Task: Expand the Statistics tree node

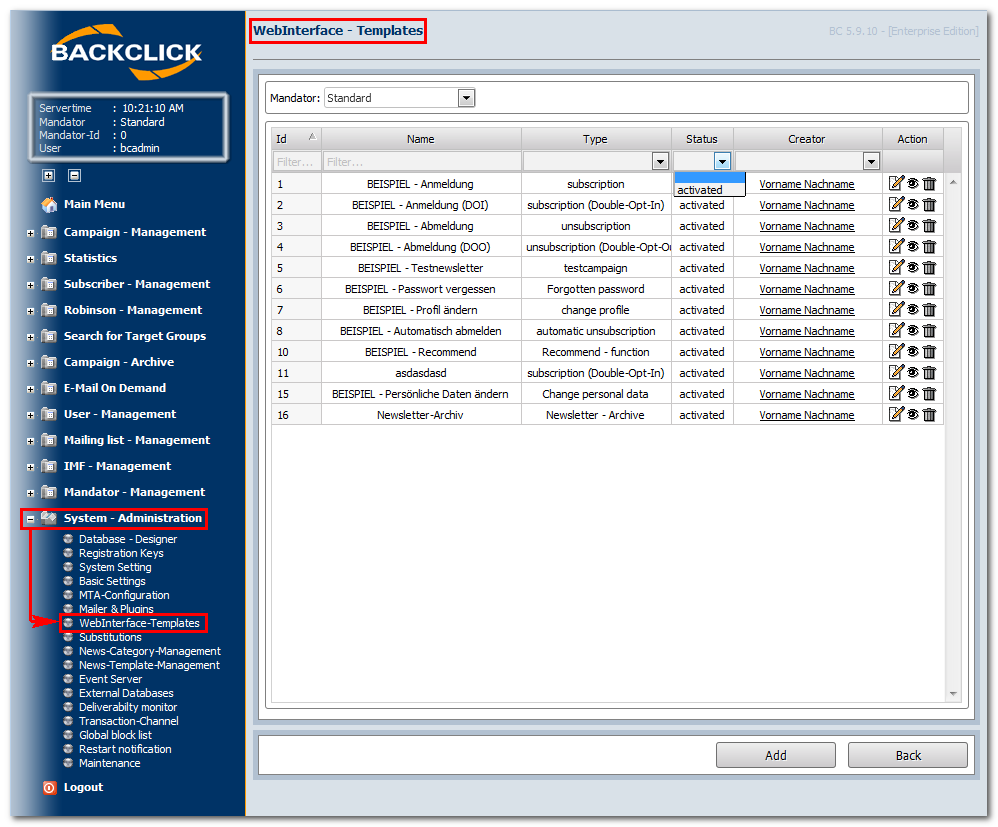Action: pyautogui.click(x=31, y=260)
